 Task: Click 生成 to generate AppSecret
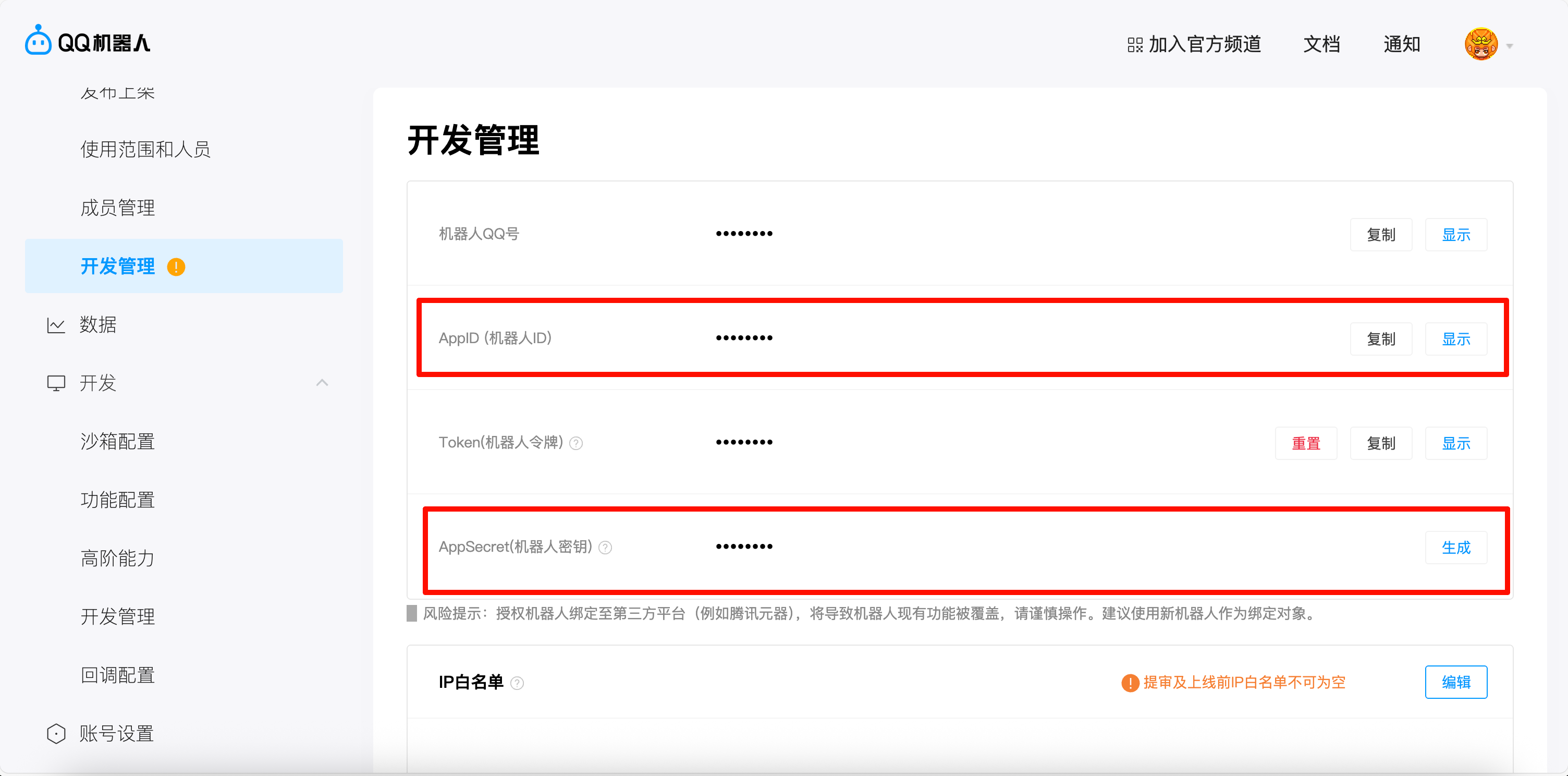coord(1455,547)
